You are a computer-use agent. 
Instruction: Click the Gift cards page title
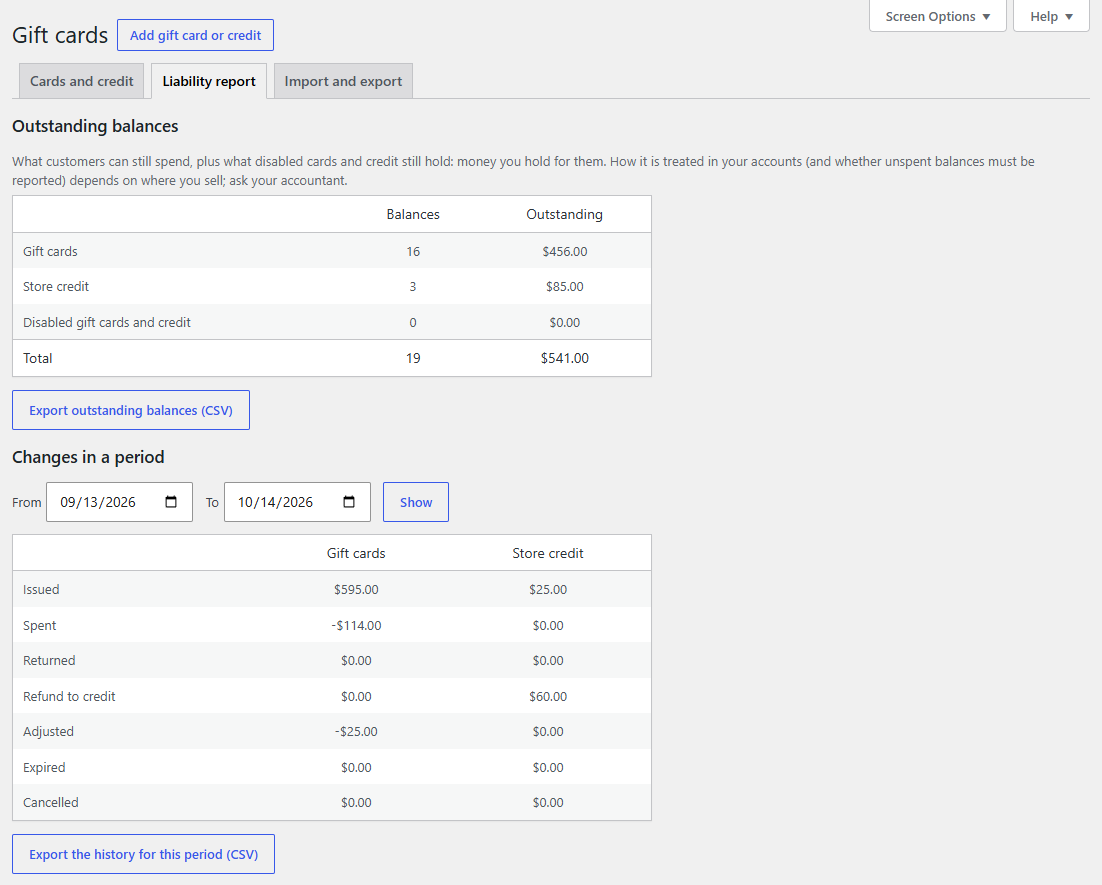point(60,35)
